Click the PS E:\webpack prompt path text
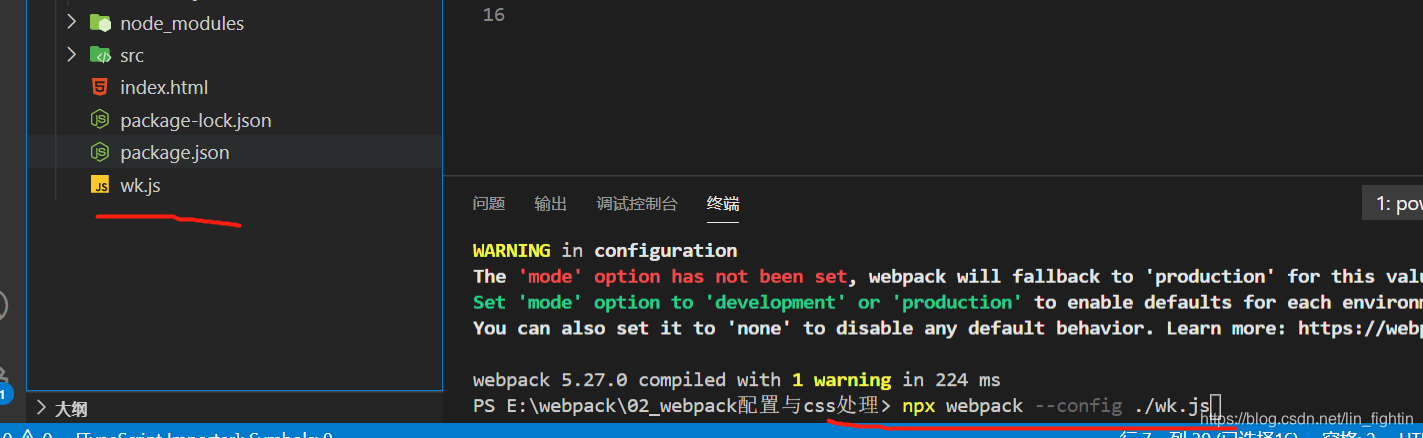 pyautogui.click(x=682, y=406)
